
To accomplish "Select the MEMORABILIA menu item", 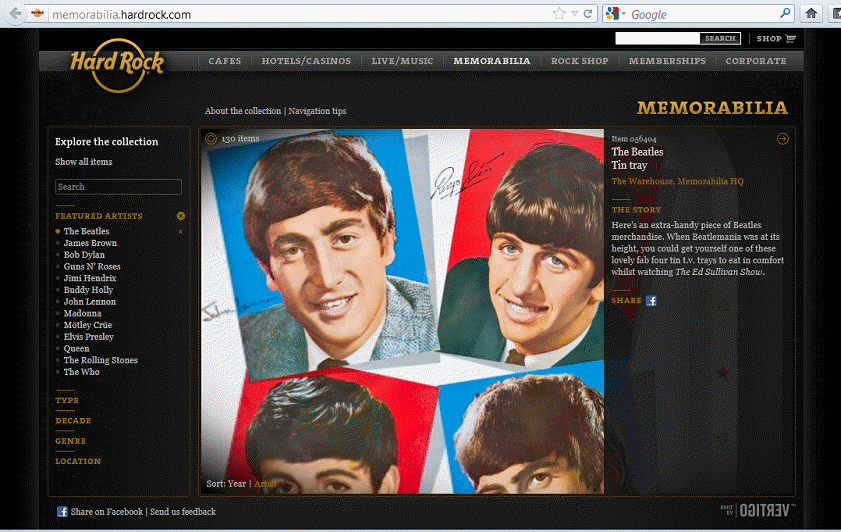I will click(x=492, y=61).
